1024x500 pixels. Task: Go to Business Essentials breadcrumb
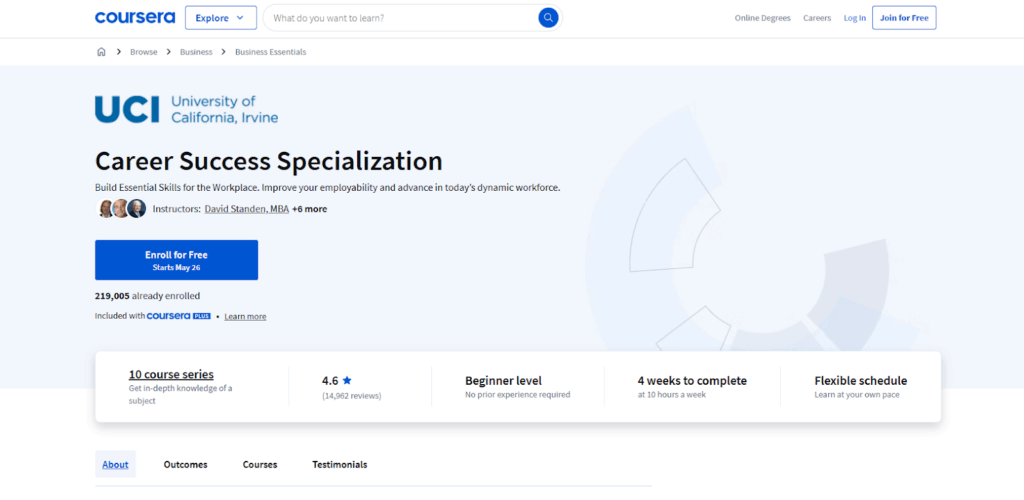(x=270, y=52)
